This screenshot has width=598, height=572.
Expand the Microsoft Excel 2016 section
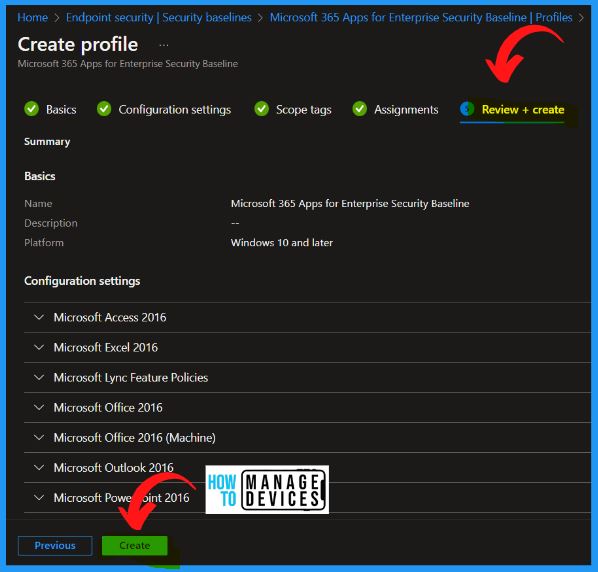307,347
